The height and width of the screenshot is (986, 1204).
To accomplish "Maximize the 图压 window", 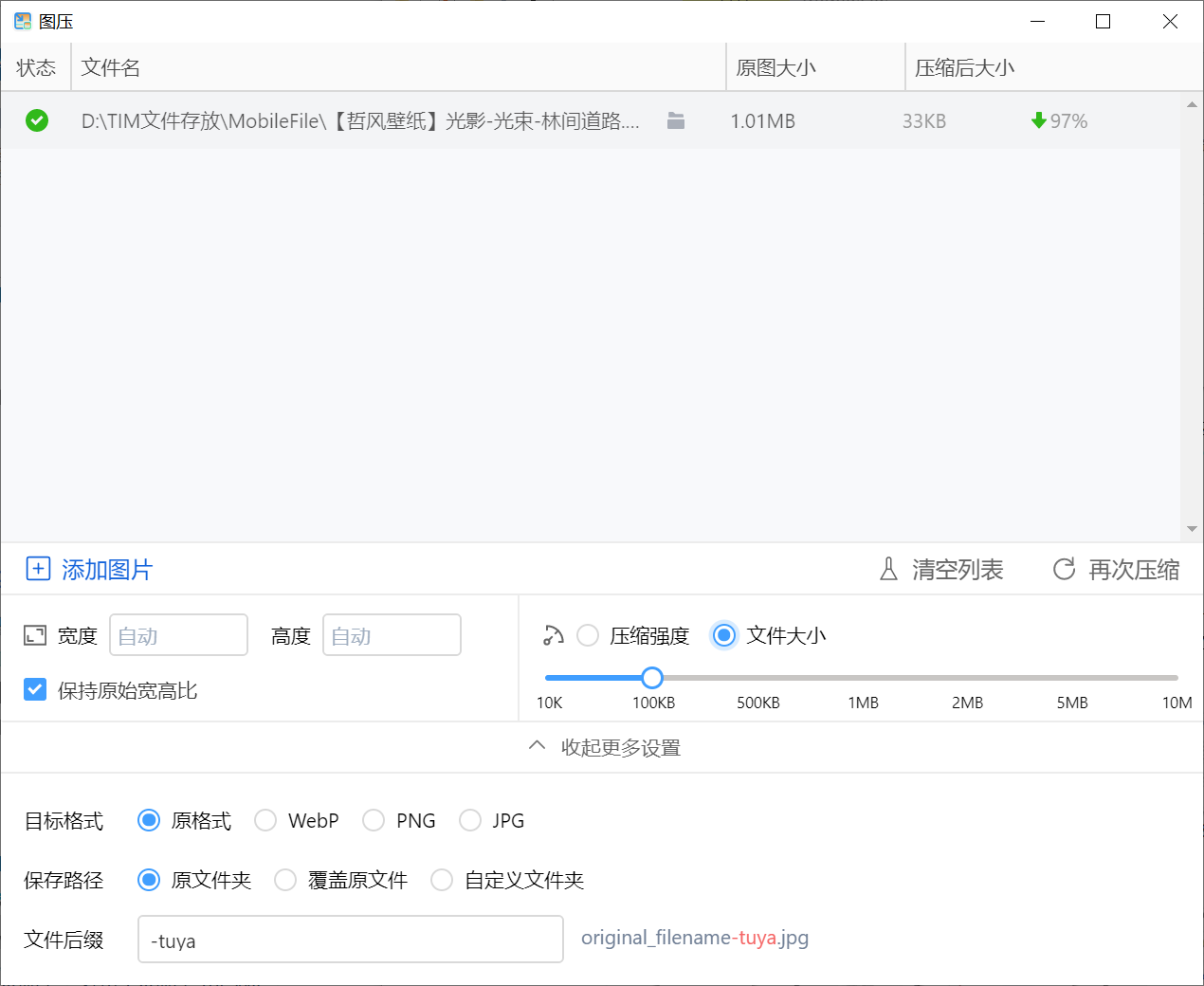I will 1103,21.
